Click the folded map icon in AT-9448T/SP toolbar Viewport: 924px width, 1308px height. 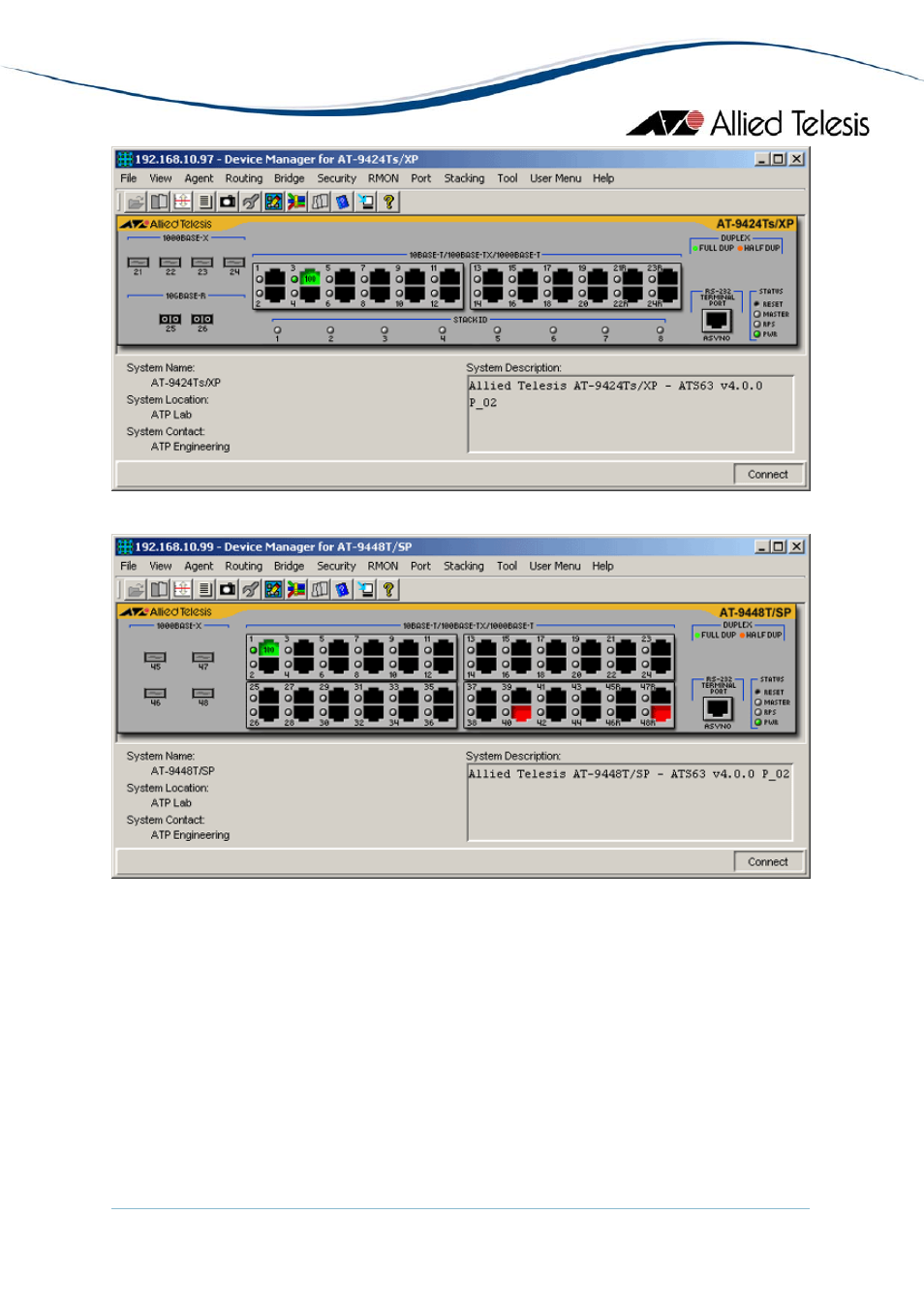[320, 589]
